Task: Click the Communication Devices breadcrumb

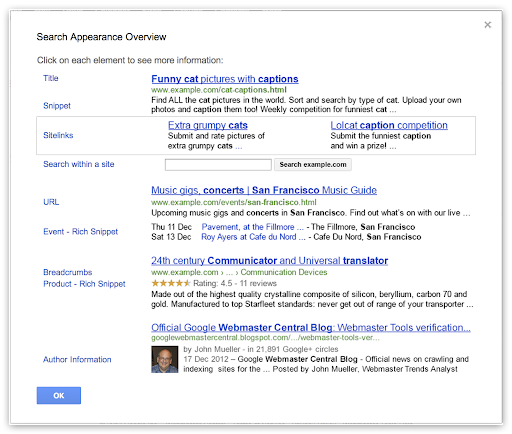Action: click(x=284, y=272)
